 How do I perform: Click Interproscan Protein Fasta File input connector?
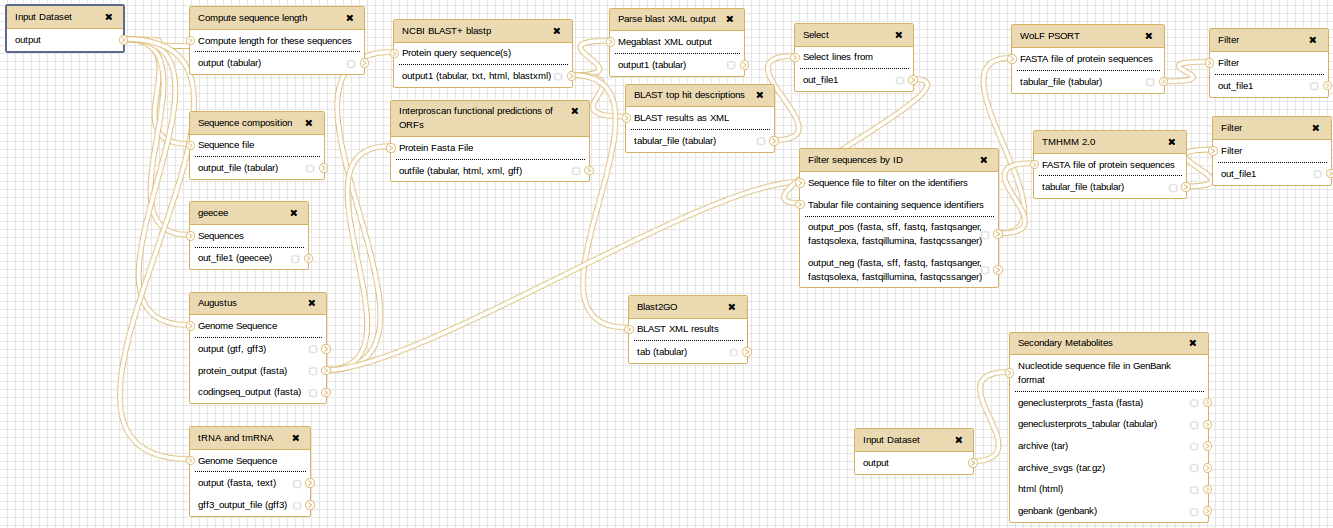(390, 148)
